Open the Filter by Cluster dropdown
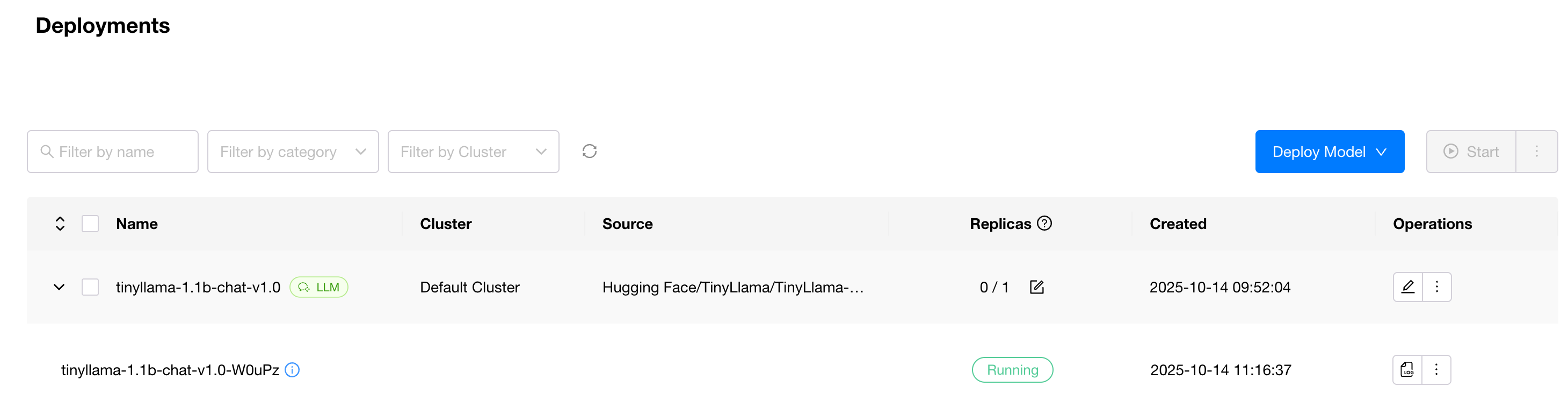The height and width of the screenshot is (401, 1568). pos(473,152)
